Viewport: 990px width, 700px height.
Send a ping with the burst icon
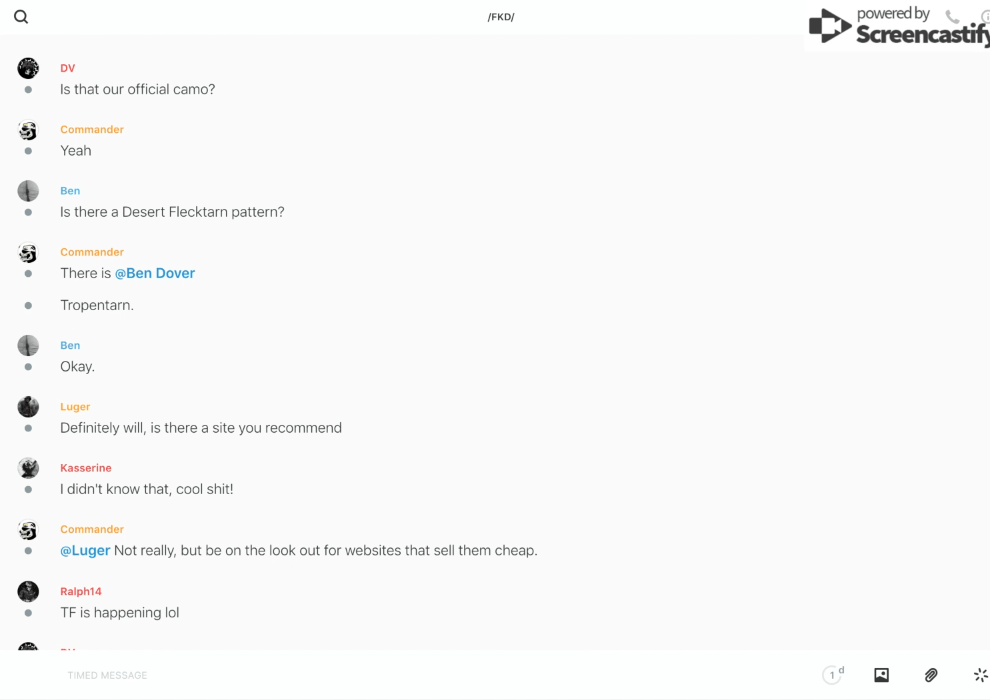coord(980,675)
